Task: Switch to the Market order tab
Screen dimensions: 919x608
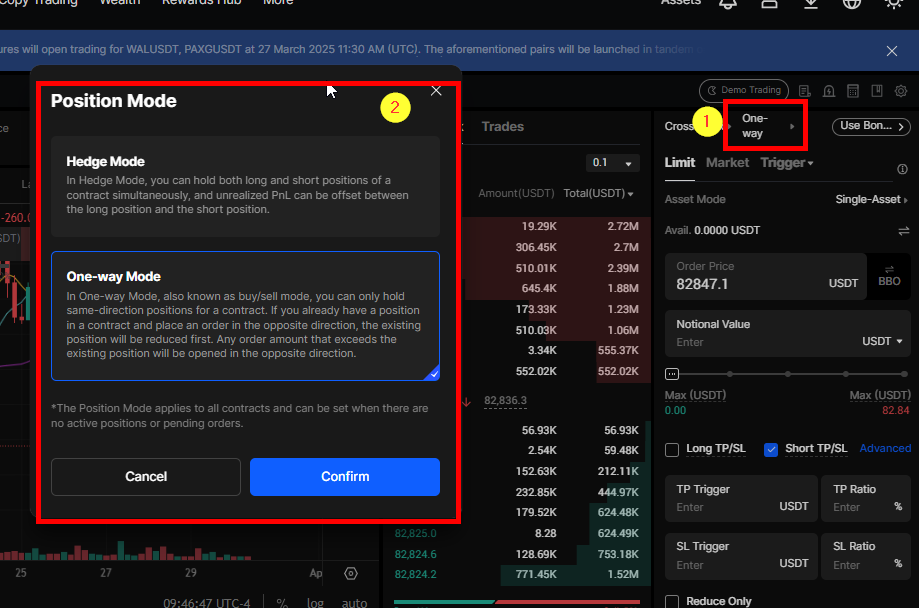Action: point(727,163)
